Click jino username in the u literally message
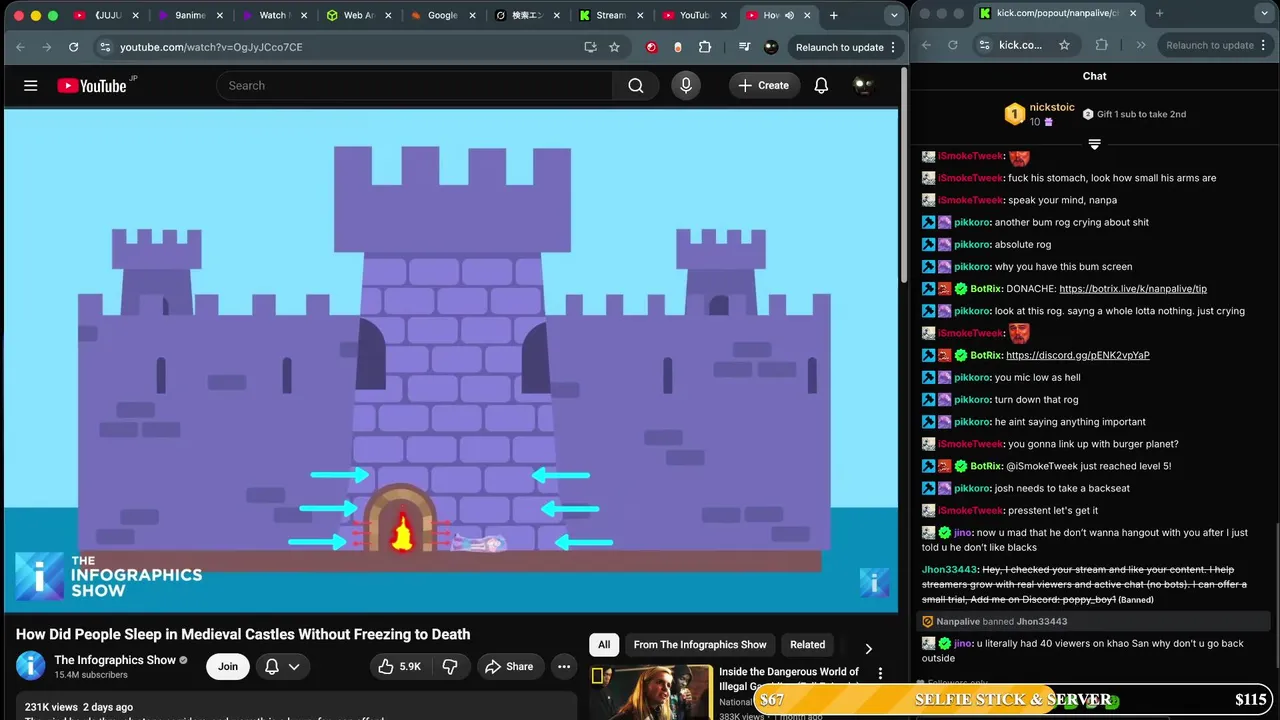 click(x=963, y=643)
